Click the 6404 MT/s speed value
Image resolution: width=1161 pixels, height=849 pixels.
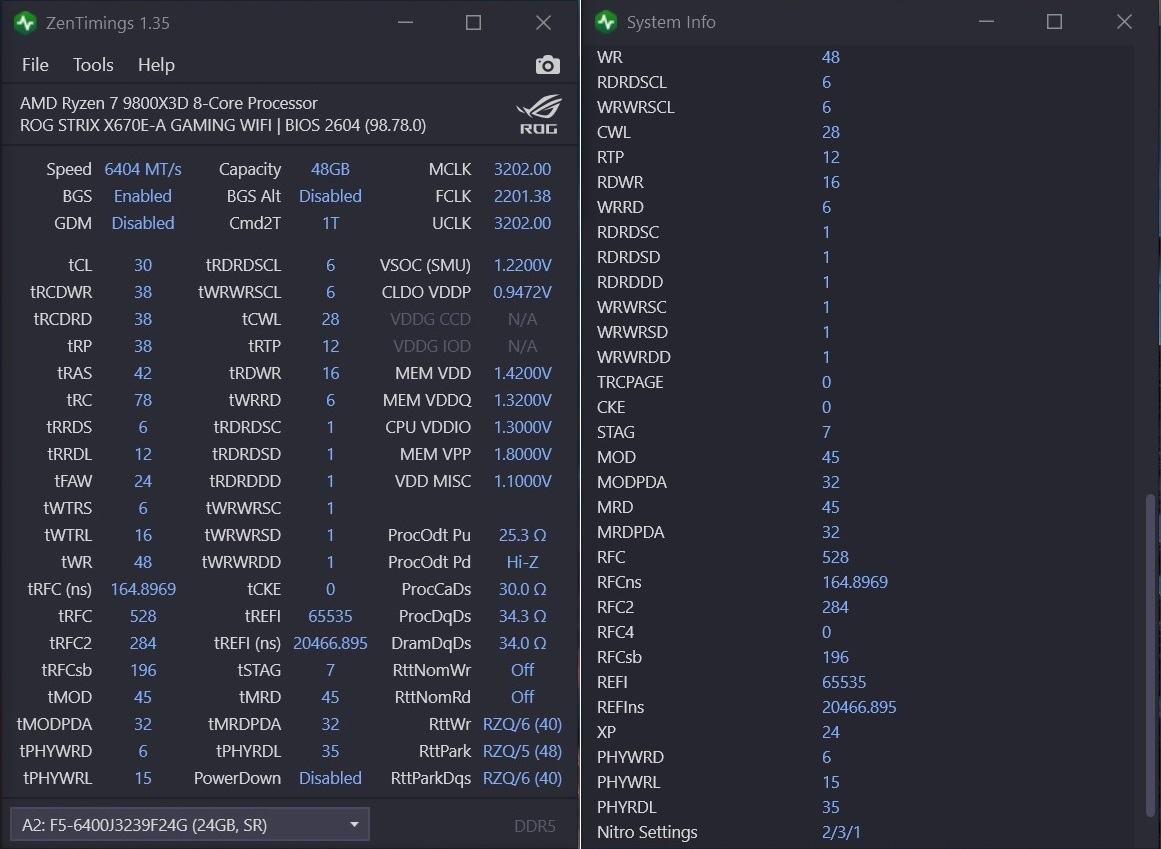(143, 169)
